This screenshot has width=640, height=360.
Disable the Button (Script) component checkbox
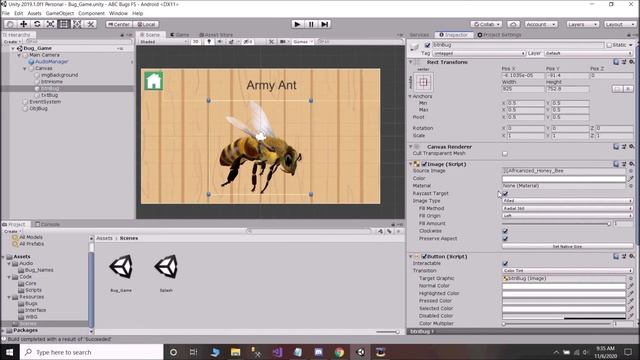coord(424,256)
